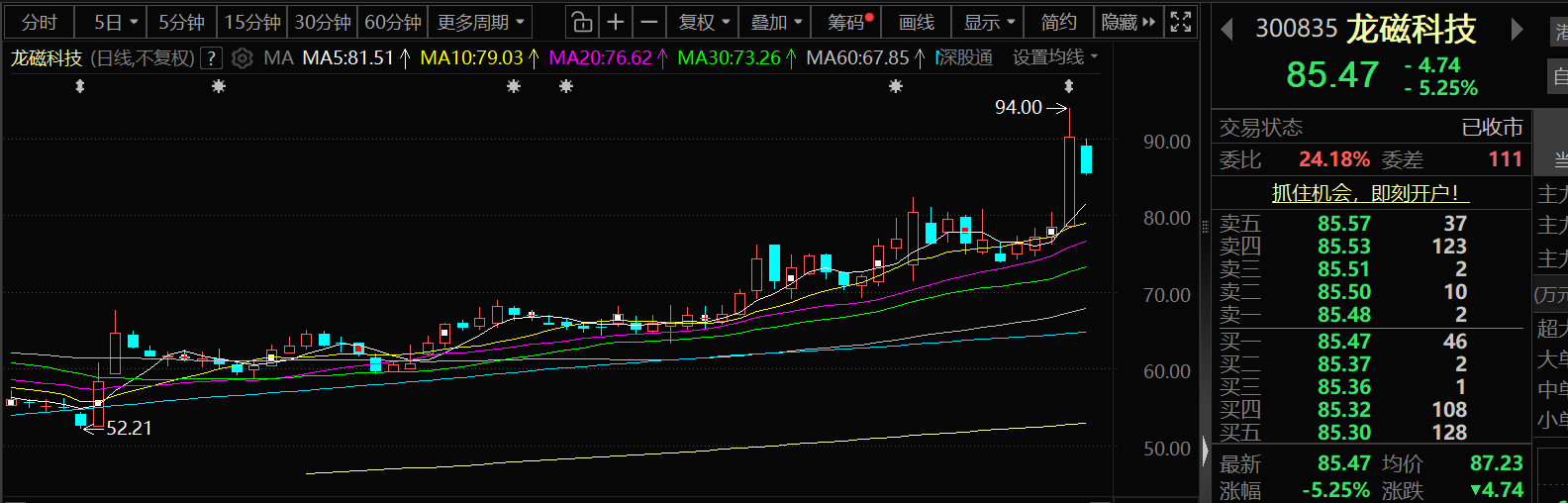This screenshot has height=503, width=1568.
Task: Toggle the 隐藏 hide panel button
Action: point(1127,22)
